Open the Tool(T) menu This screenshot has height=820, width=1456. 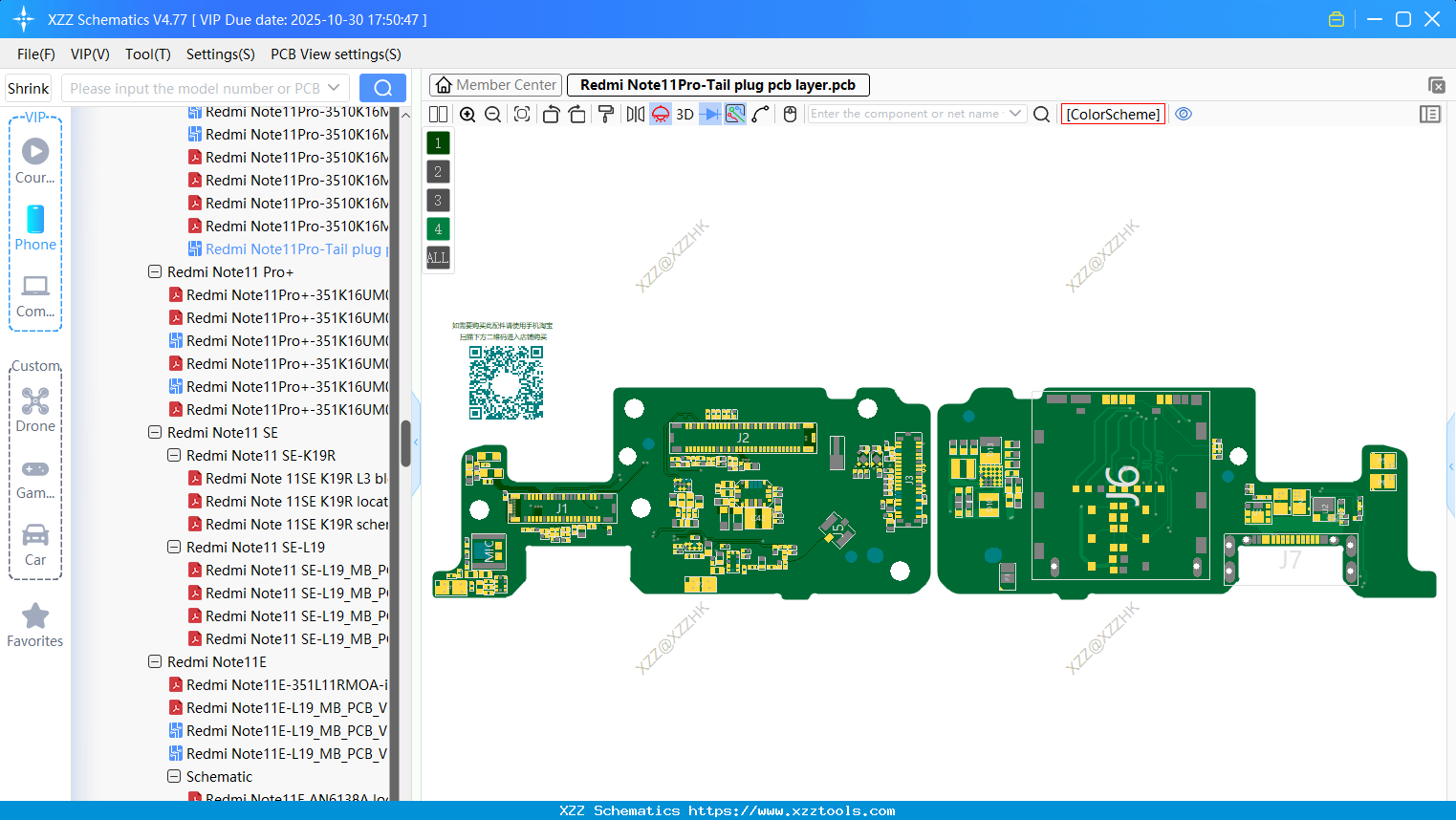click(148, 54)
